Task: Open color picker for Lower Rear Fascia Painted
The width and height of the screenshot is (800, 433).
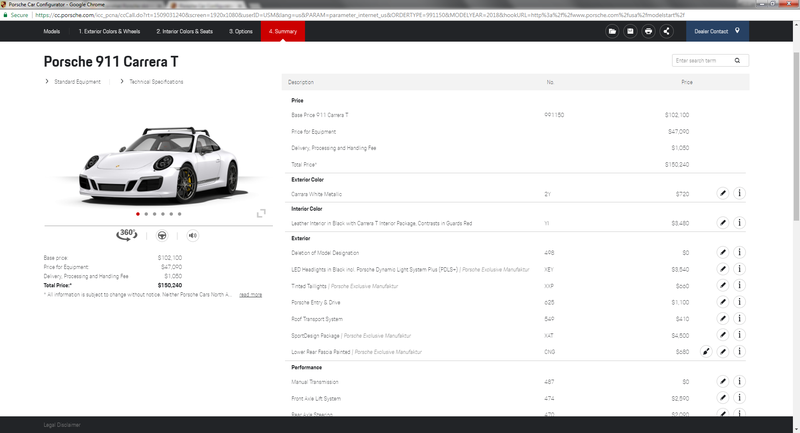Action: click(x=706, y=351)
